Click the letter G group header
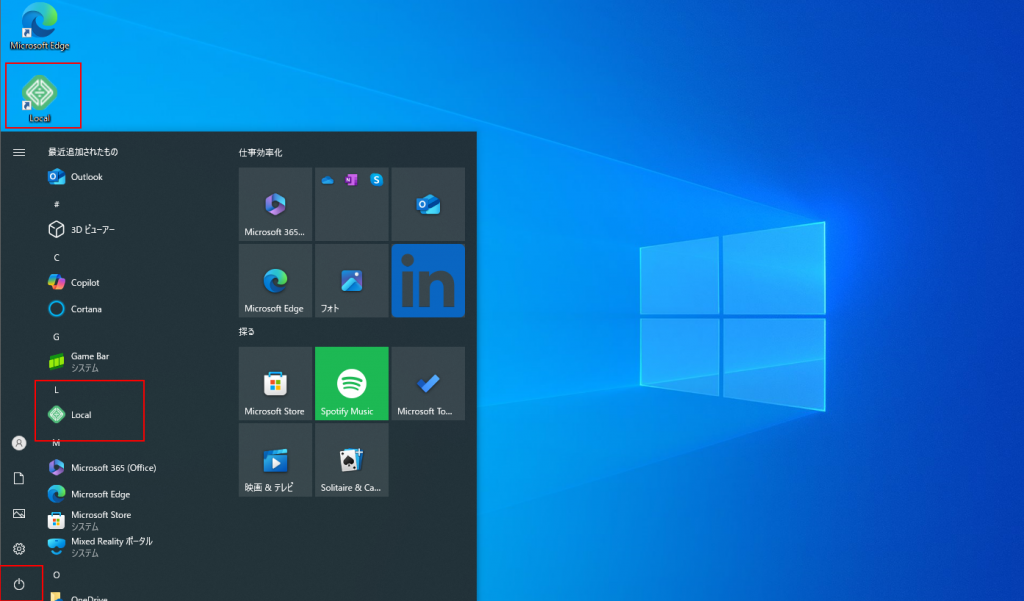This screenshot has height=601, width=1024. (57, 337)
